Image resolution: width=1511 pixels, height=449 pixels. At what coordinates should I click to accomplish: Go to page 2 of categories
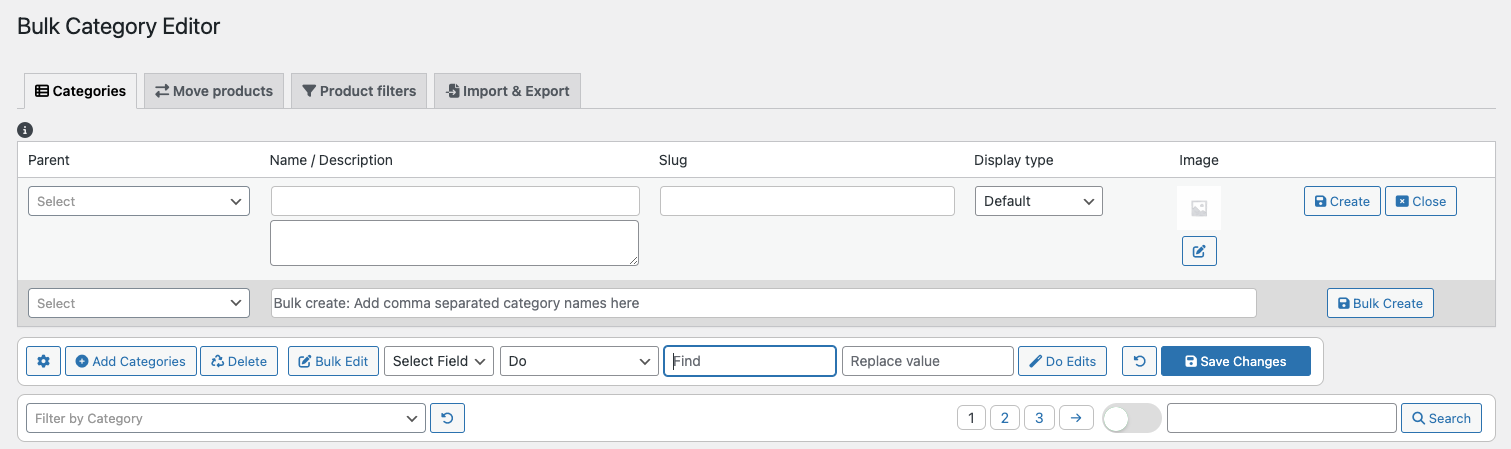point(1004,418)
